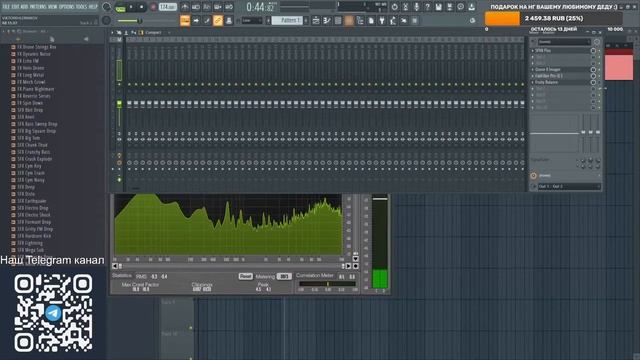Expand the Fruity Balance slot arrow
The width and height of the screenshot is (640, 360).
(x=533, y=82)
